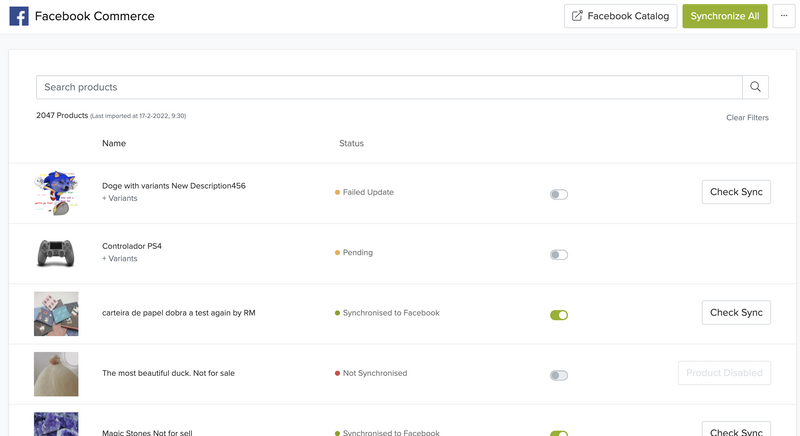Expand variants under Controlador PS4
800x436 pixels.
120,258
